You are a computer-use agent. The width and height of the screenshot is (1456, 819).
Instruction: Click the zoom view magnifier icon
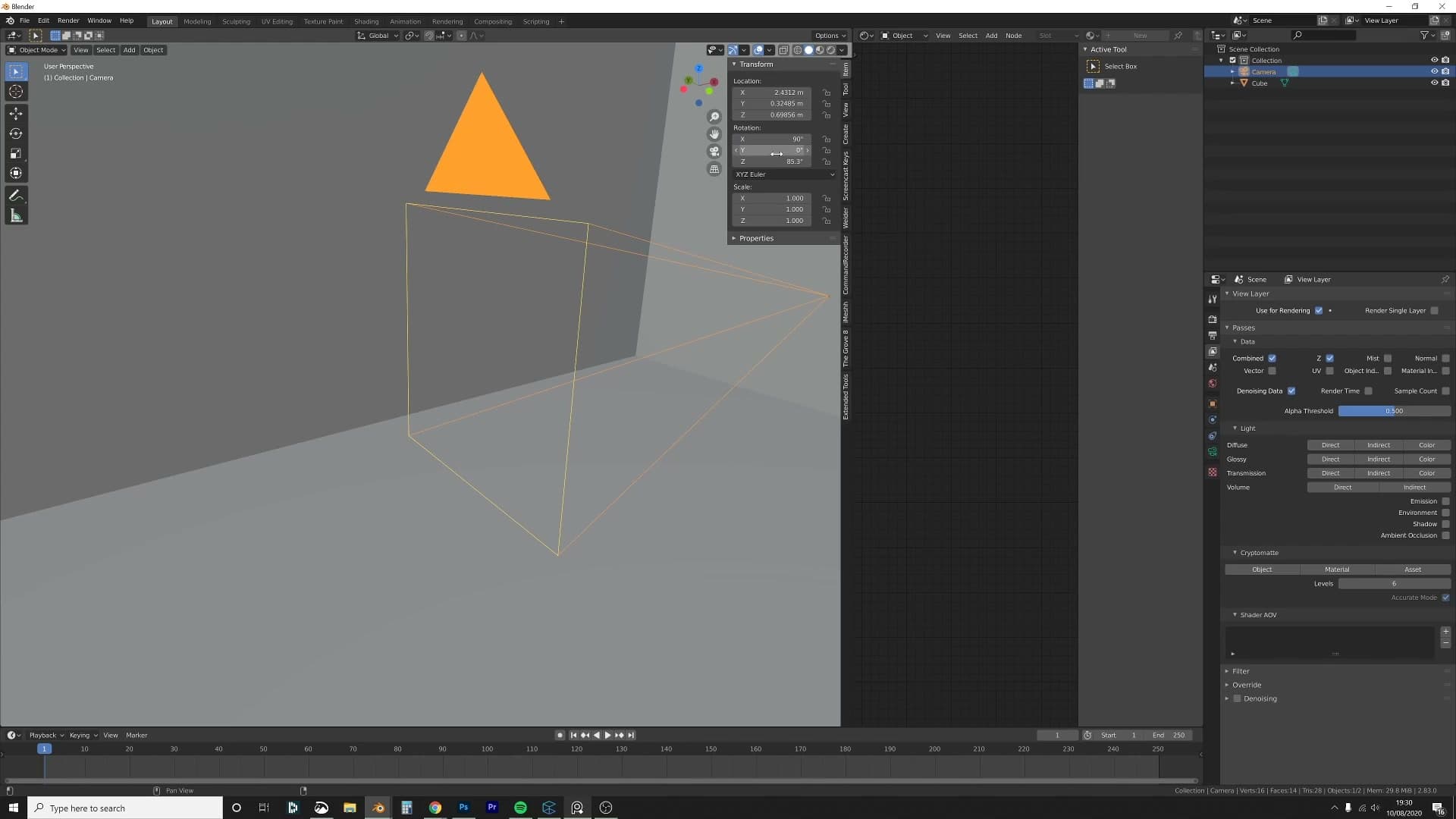tap(714, 117)
